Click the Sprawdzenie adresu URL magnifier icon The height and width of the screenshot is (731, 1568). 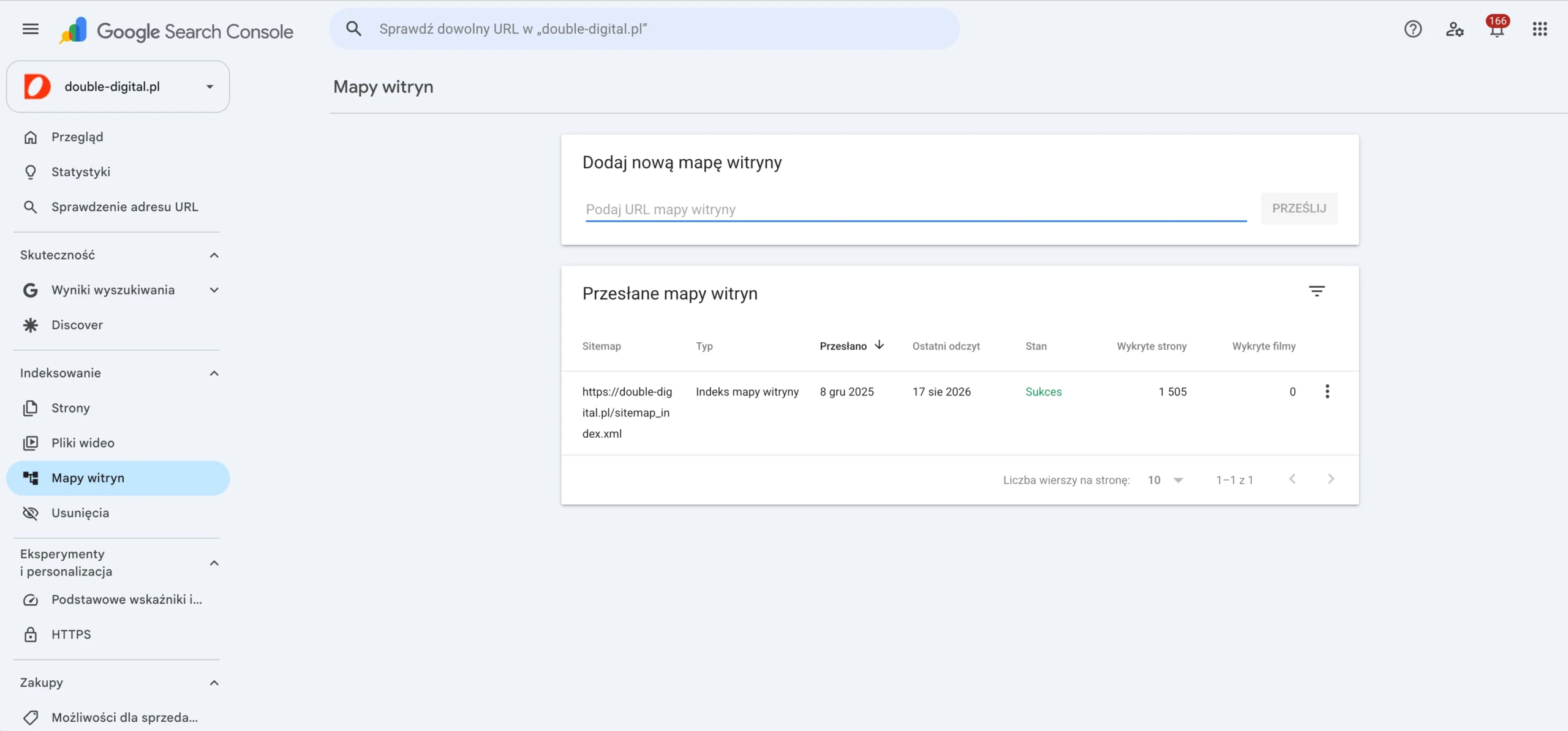click(x=30, y=207)
